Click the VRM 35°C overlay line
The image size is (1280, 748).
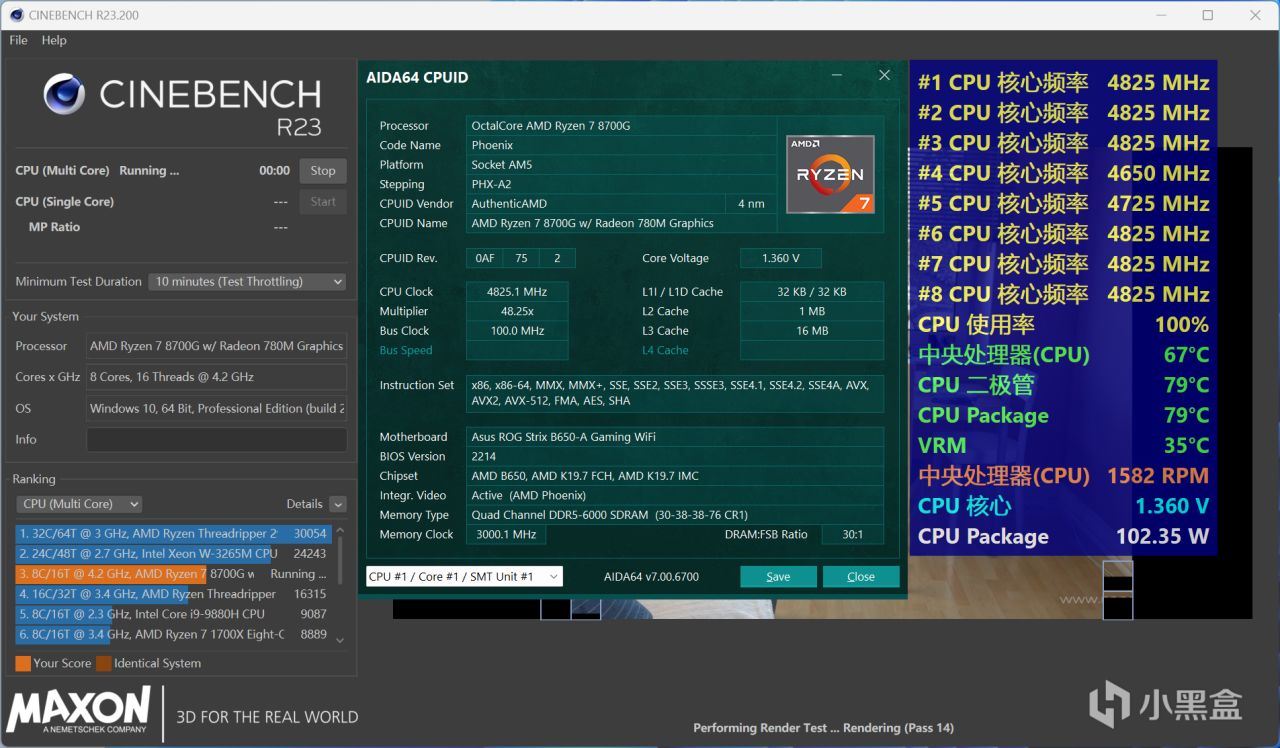click(1063, 445)
